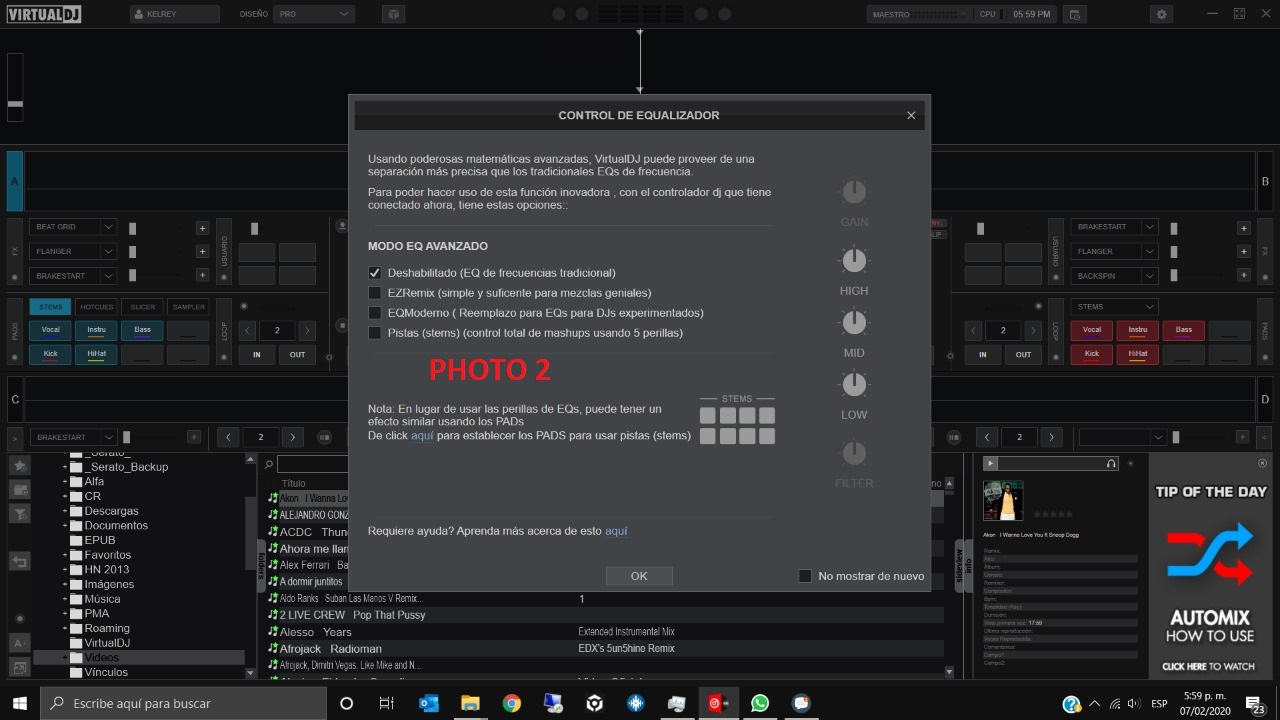The height and width of the screenshot is (720, 1280).
Task: Click the Automix tip of the day banner
Action: (1210, 566)
